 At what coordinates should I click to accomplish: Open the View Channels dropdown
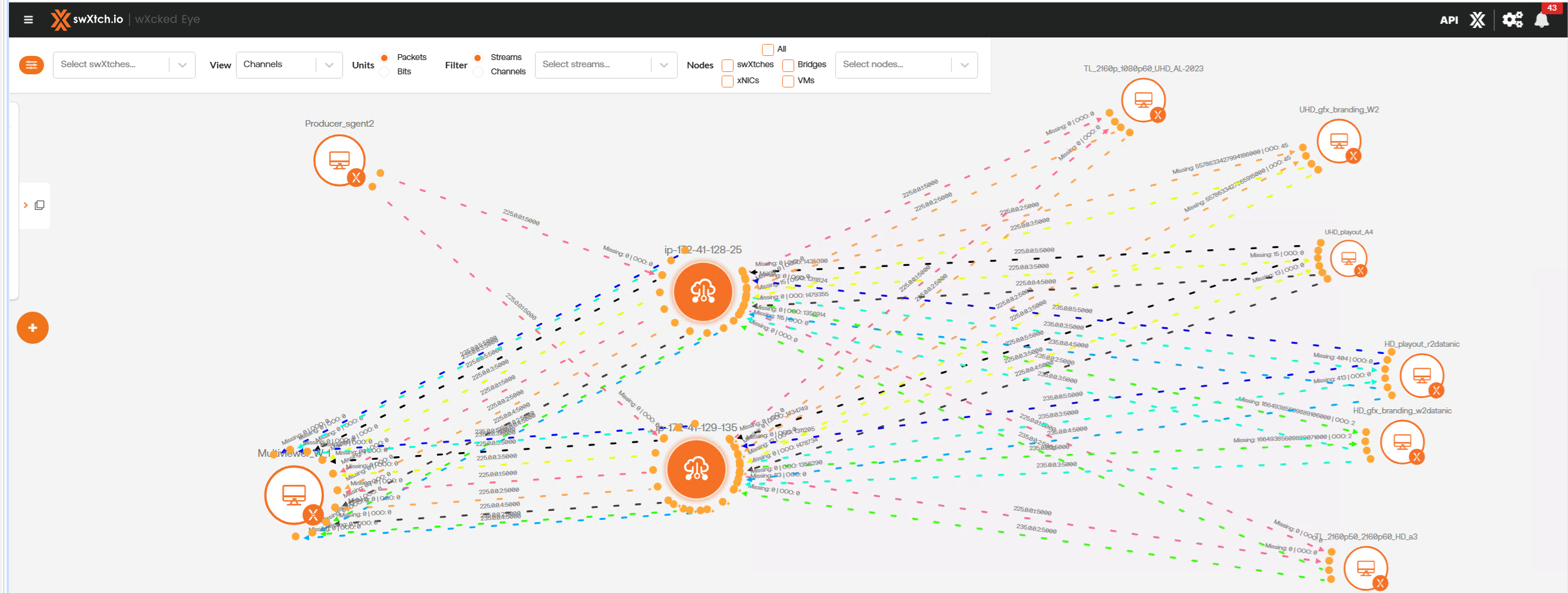(x=288, y=65)
